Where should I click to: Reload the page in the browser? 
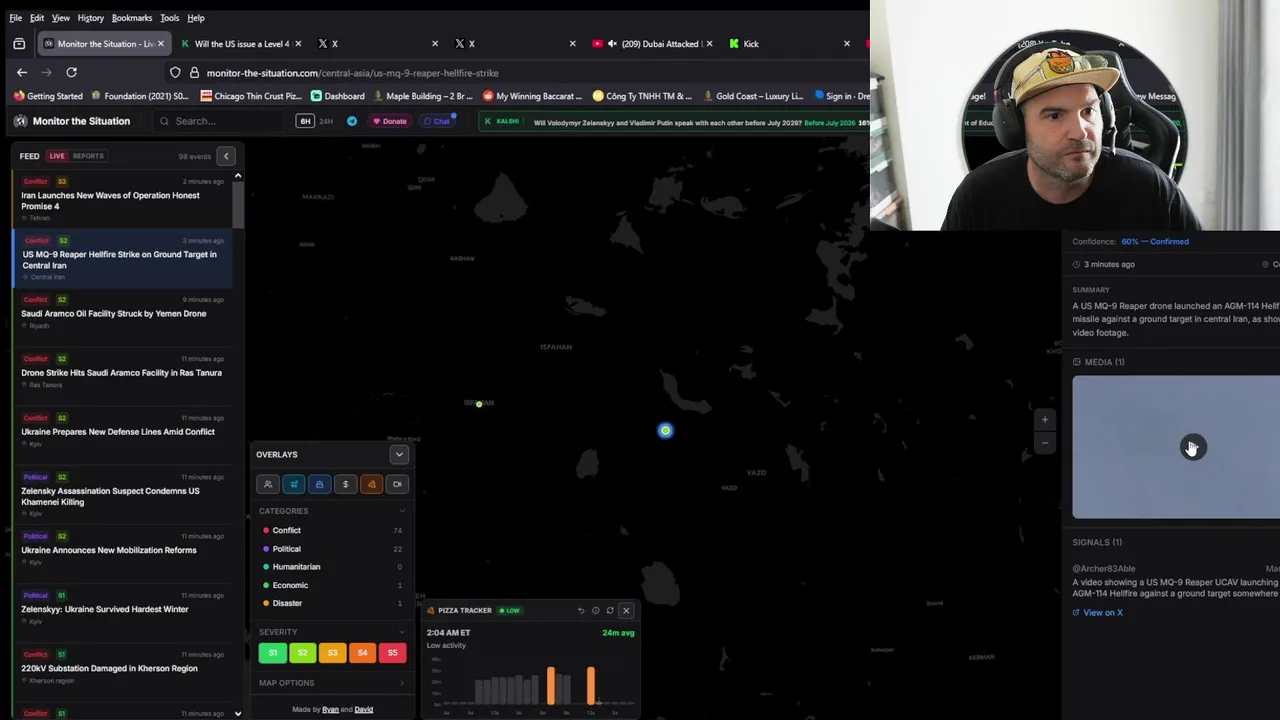tap(71, 72)
